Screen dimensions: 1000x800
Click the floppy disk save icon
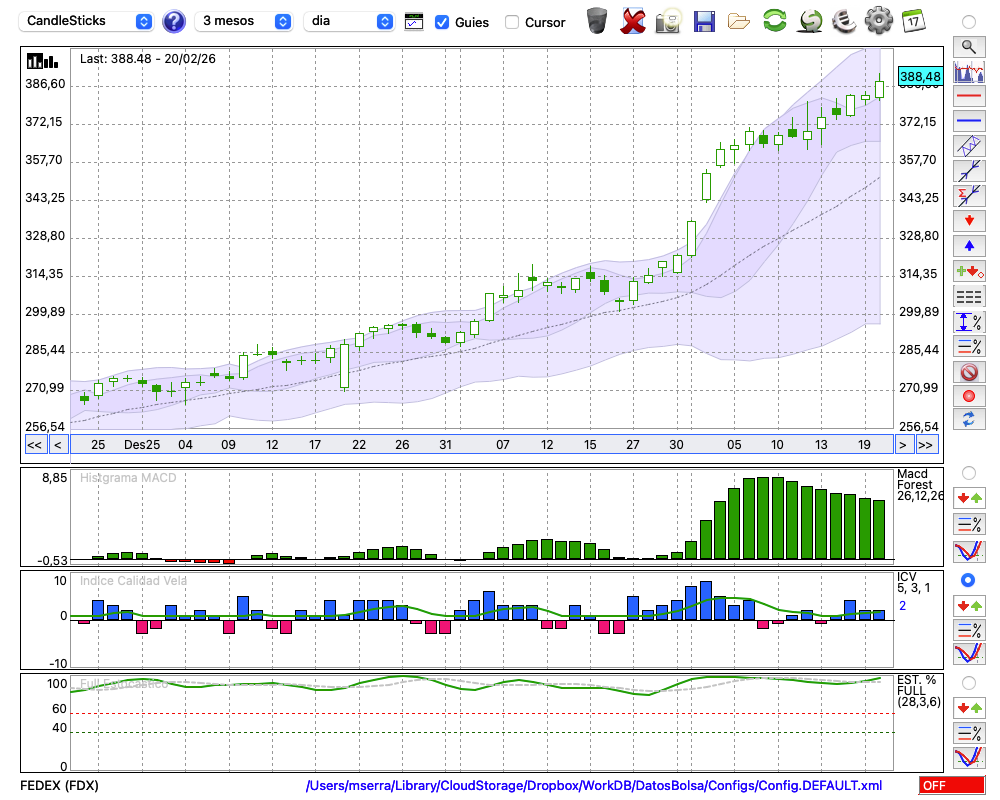coord(704,21)
